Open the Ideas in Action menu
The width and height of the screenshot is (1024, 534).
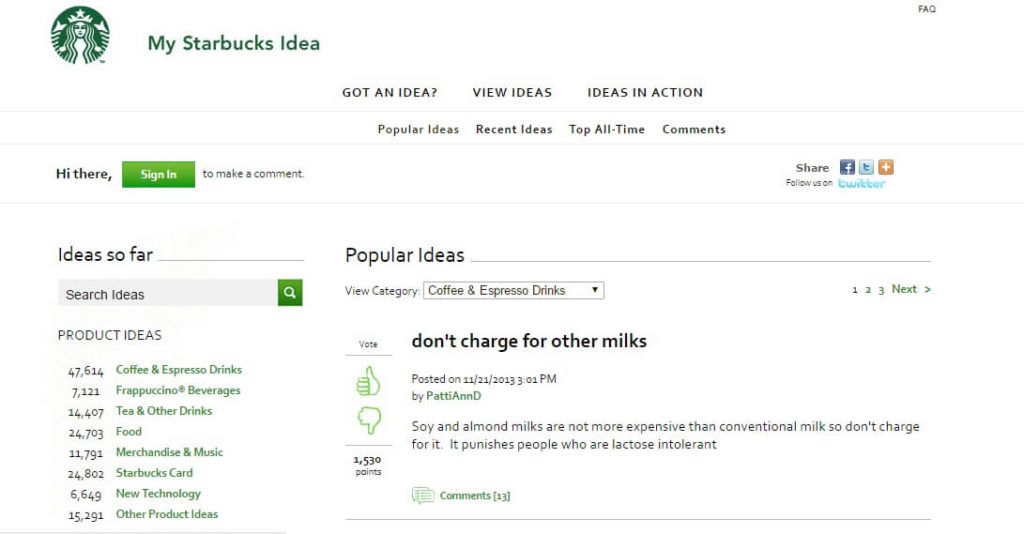645,93
